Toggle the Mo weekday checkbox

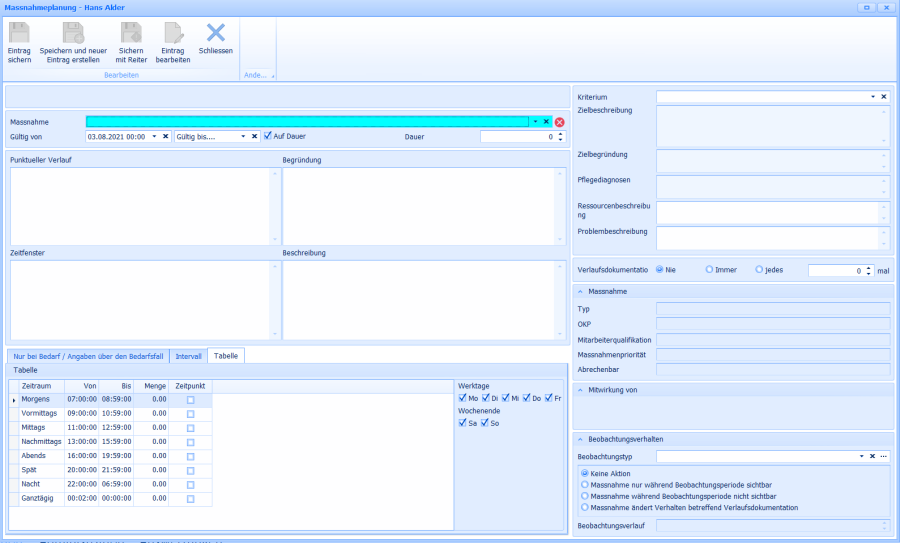click(x=463, y=398)
